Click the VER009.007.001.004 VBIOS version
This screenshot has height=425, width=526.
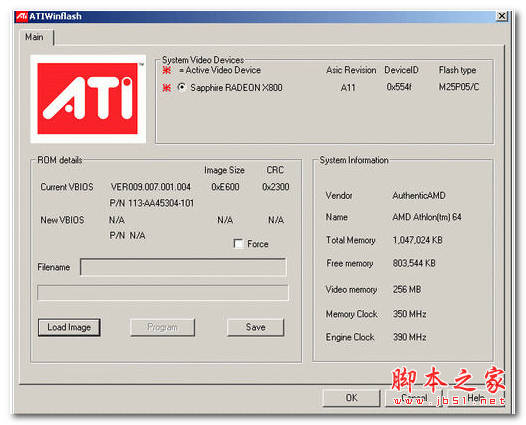151,187
